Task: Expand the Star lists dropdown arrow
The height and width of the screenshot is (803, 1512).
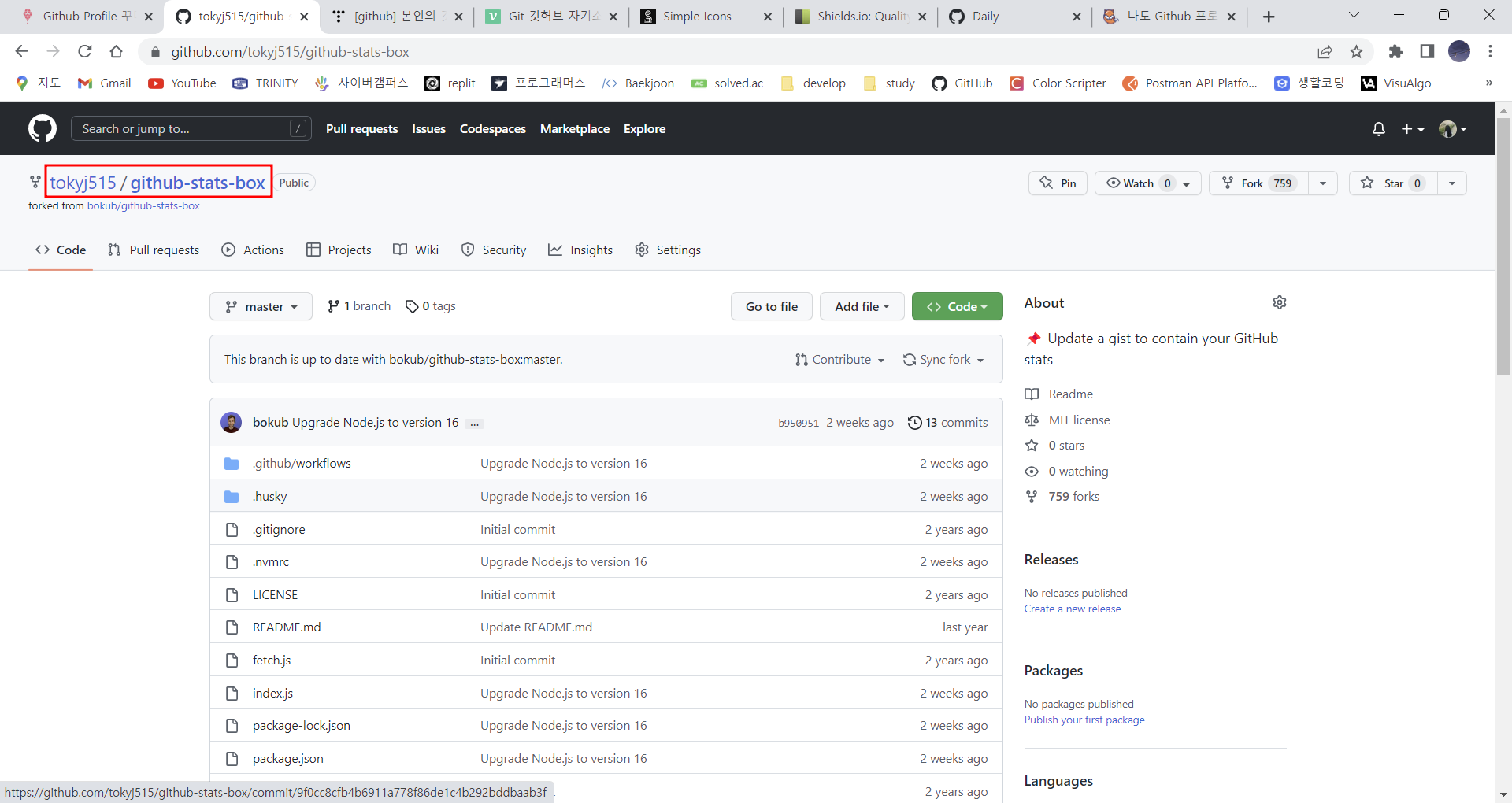Action: click(x=1452, y=183)
